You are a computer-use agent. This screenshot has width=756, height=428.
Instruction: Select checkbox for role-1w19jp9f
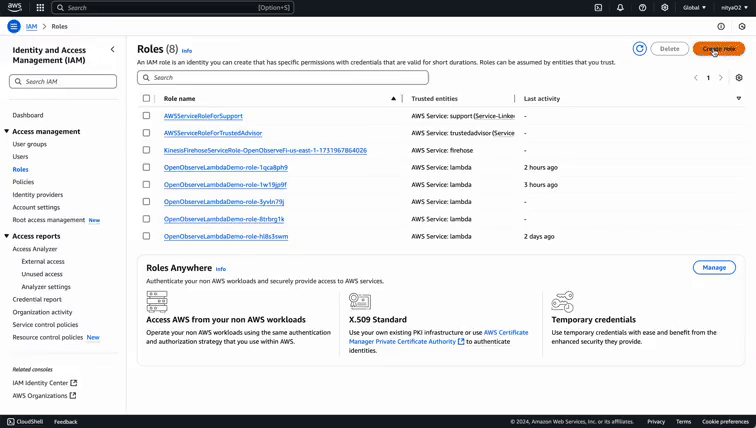click(146, 185)
